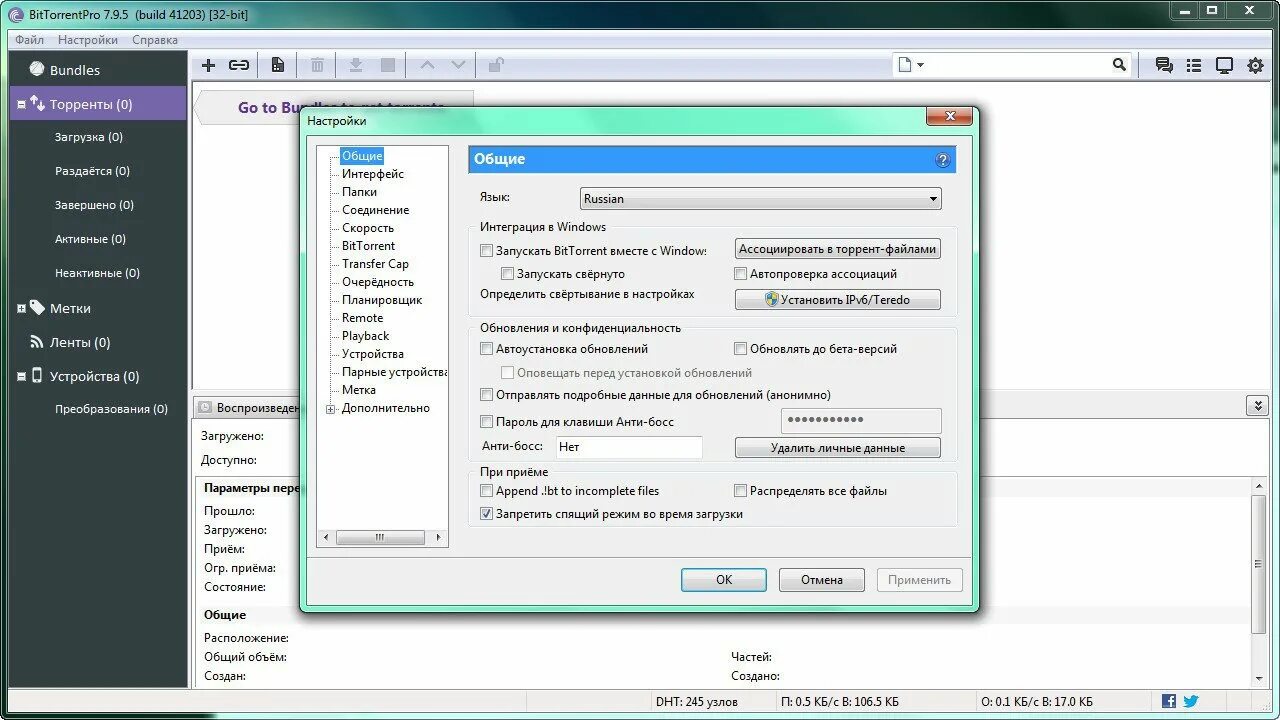The width and height of the screenshot is (1280, 720).
Task: Click the Create New Torrent file icon
Action: tap(278, 65)
